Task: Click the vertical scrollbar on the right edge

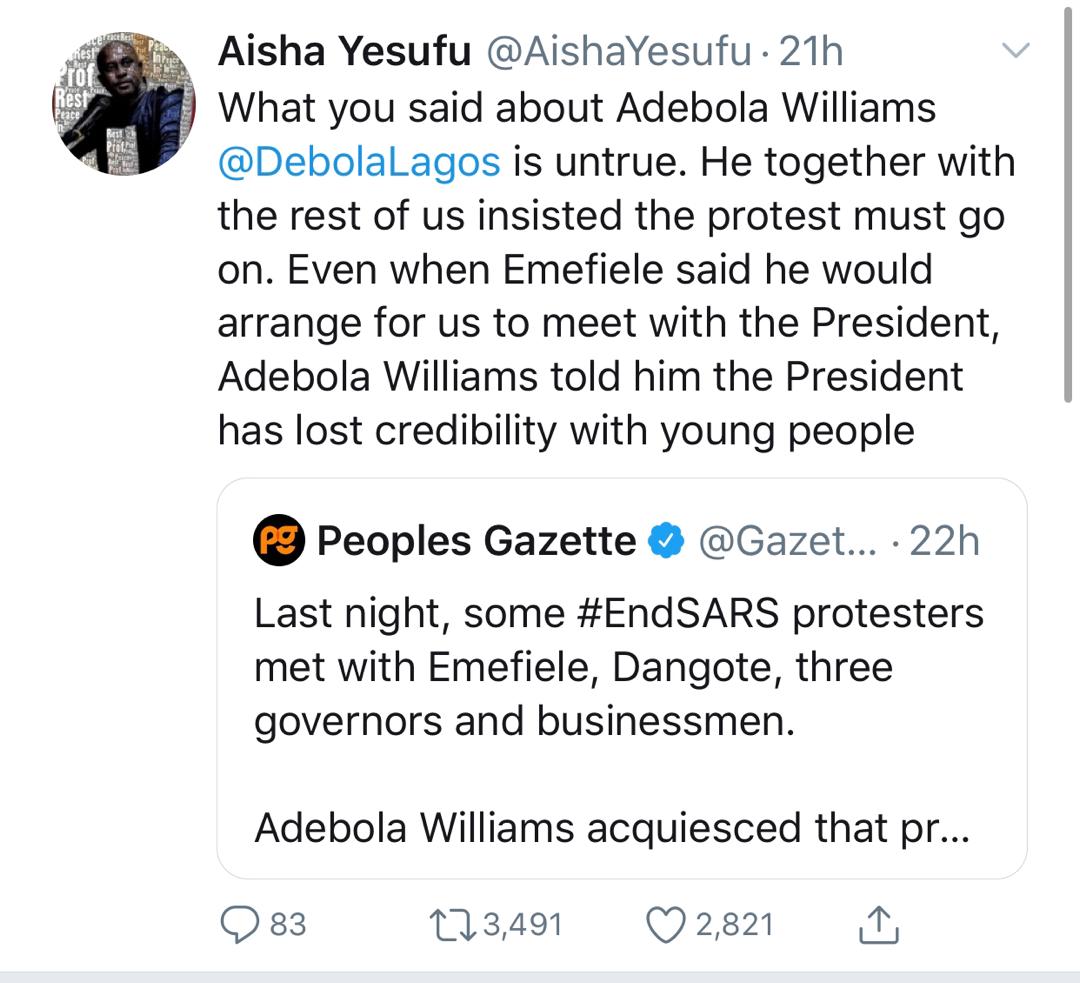Action: [x=1071, y=200]
